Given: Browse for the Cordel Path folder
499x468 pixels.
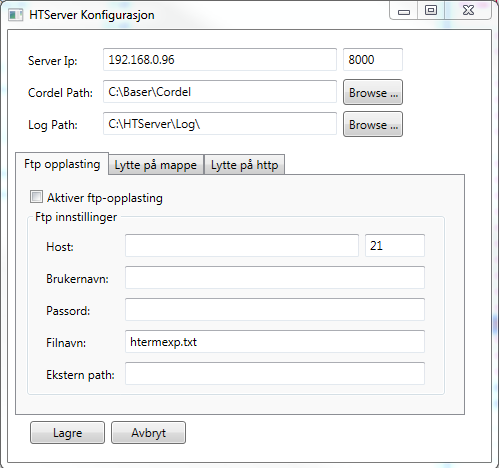Looking at the screenshot, I should click(x=373, y=92).
